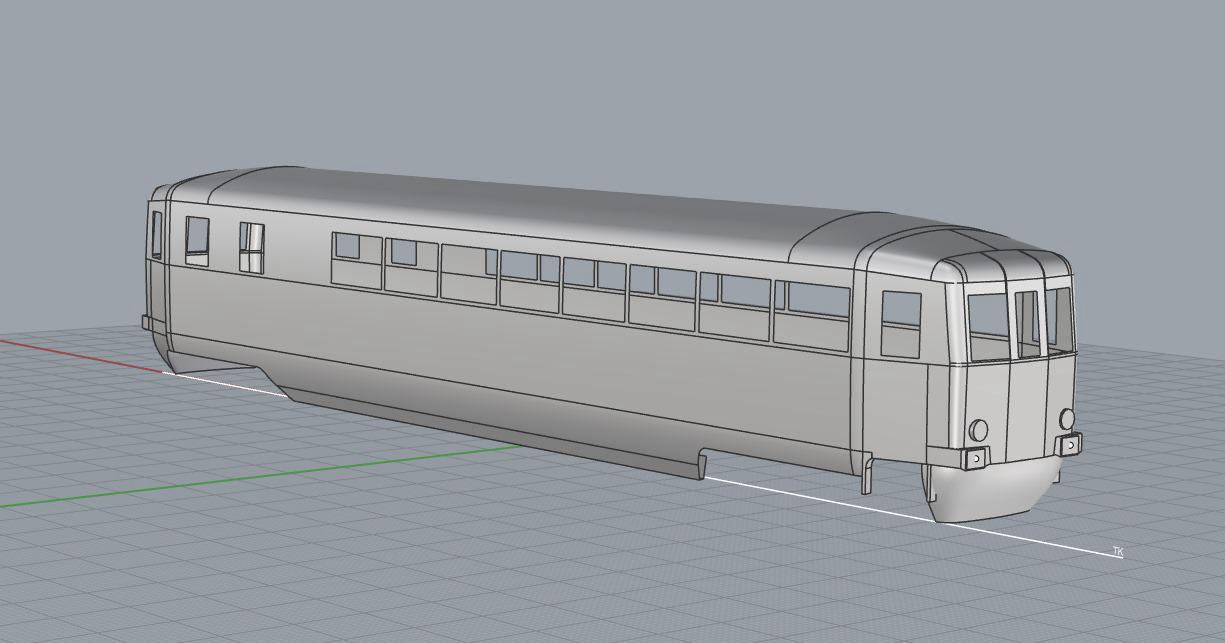Image resolution: width=1225 pixels, height=643 pixels.
Task: Select the second rear side window with cross divider
Action: [x=251, y=247]
